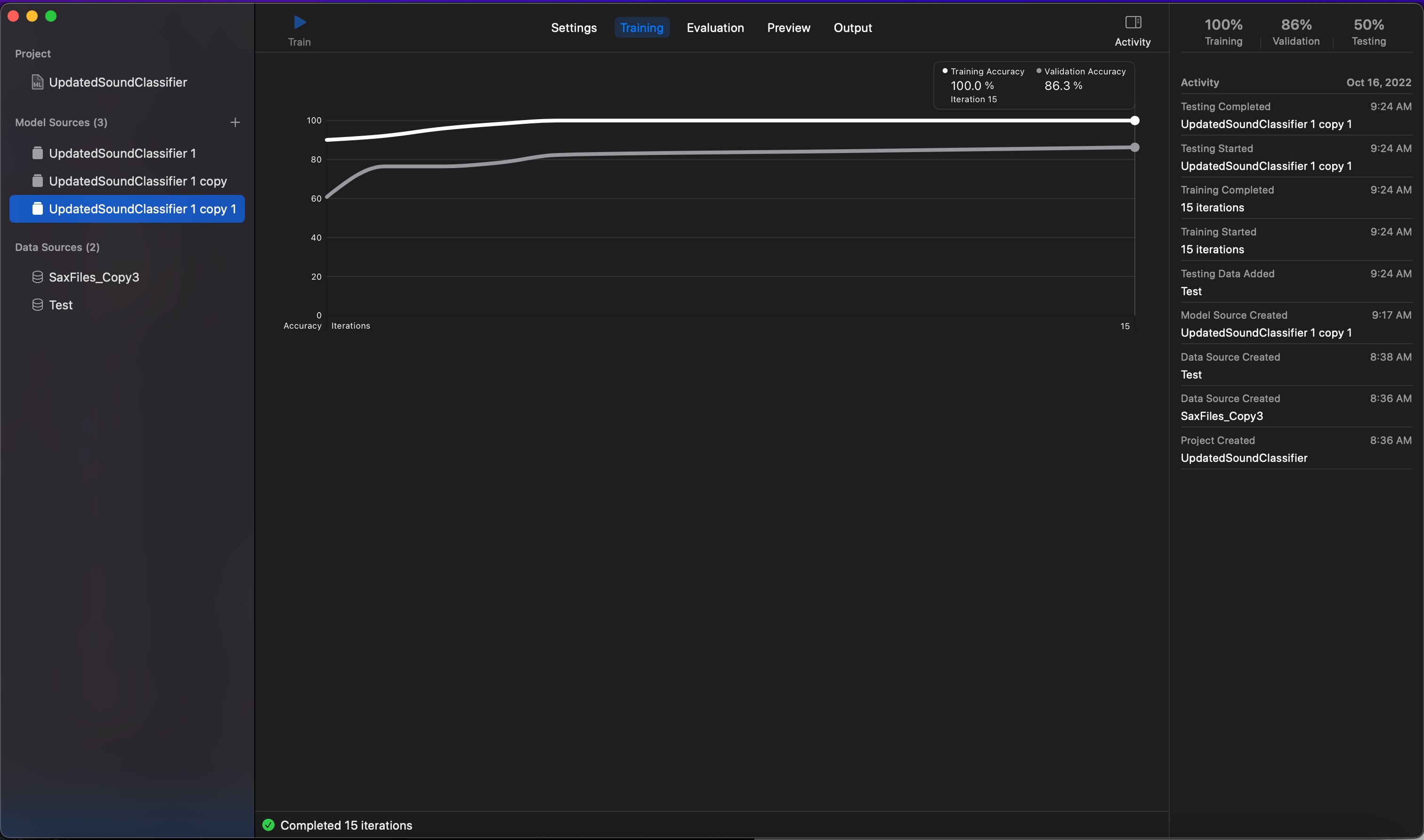Go to the Output tab
1424x840 pixels.
click(852, 28)
